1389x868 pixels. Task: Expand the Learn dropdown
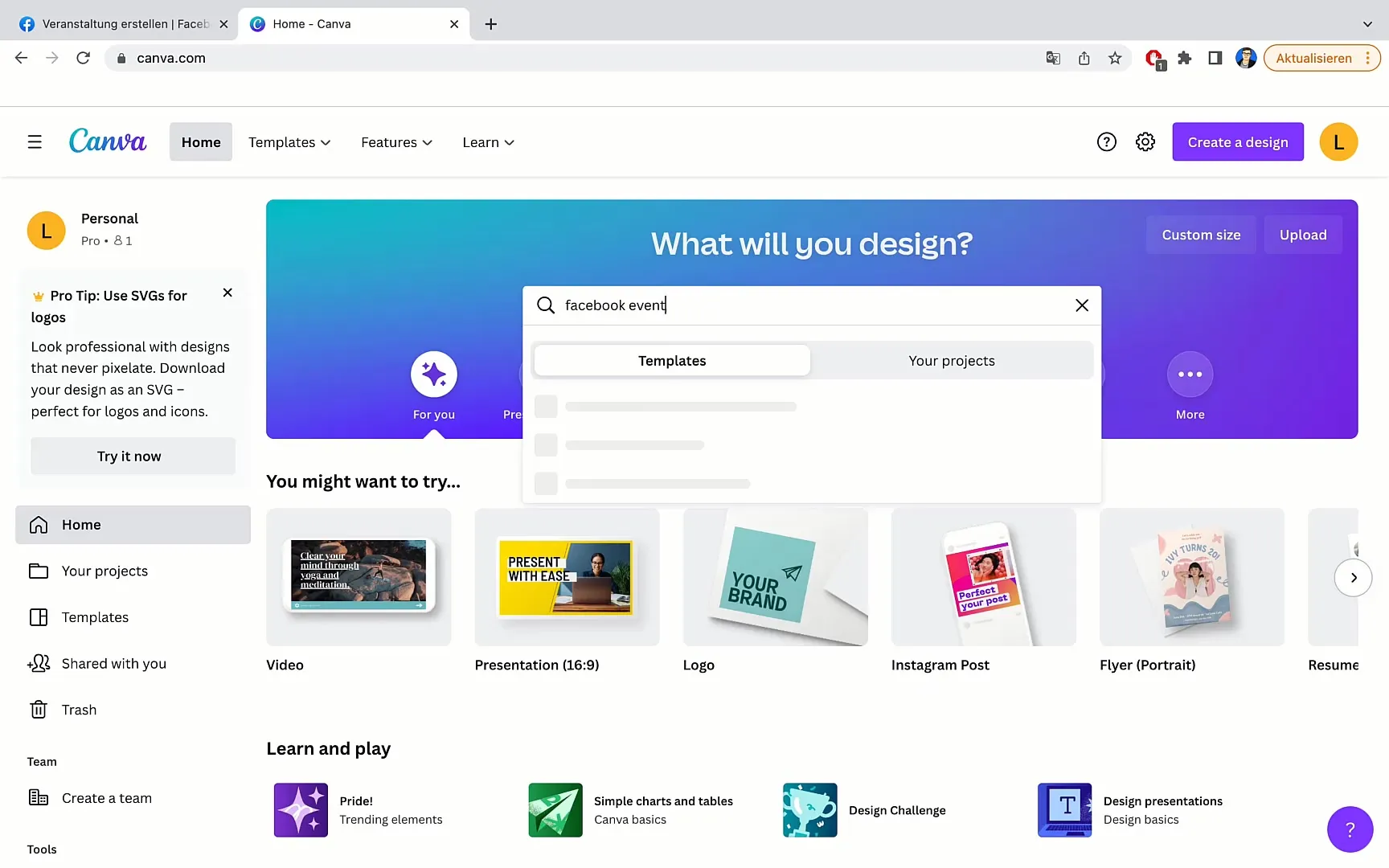pos(488,142)
